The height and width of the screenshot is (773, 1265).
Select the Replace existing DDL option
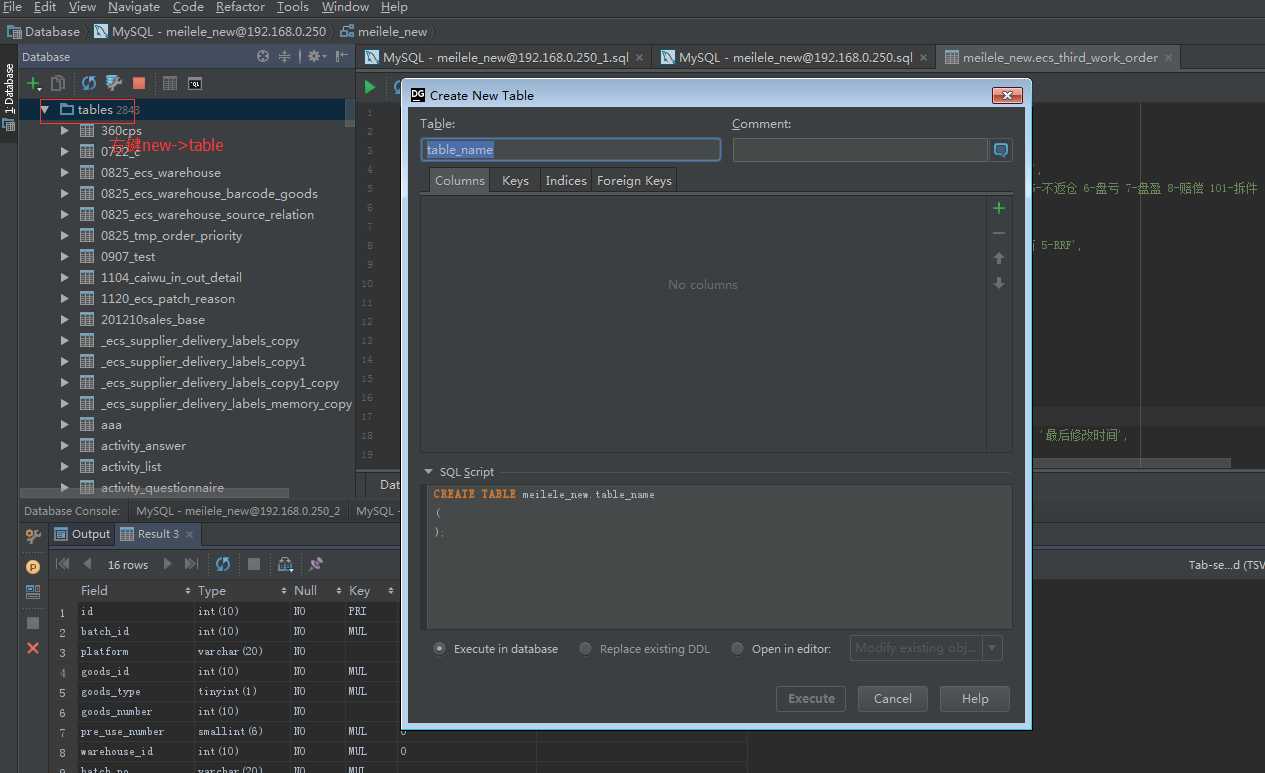pos(586,649)
